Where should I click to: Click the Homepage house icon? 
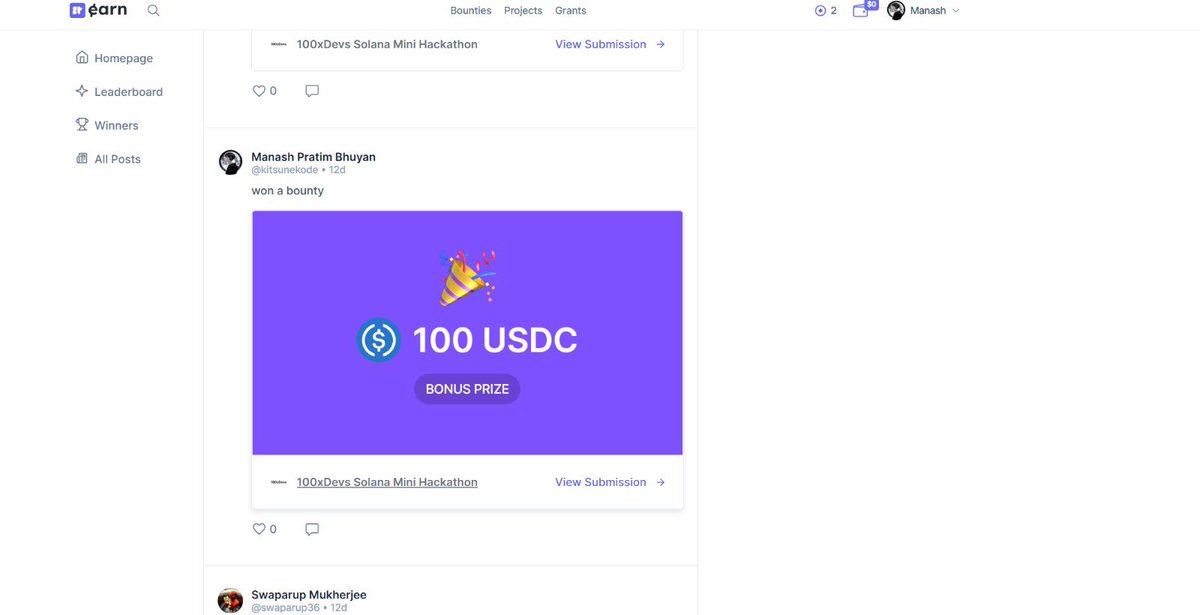(82, 58)
